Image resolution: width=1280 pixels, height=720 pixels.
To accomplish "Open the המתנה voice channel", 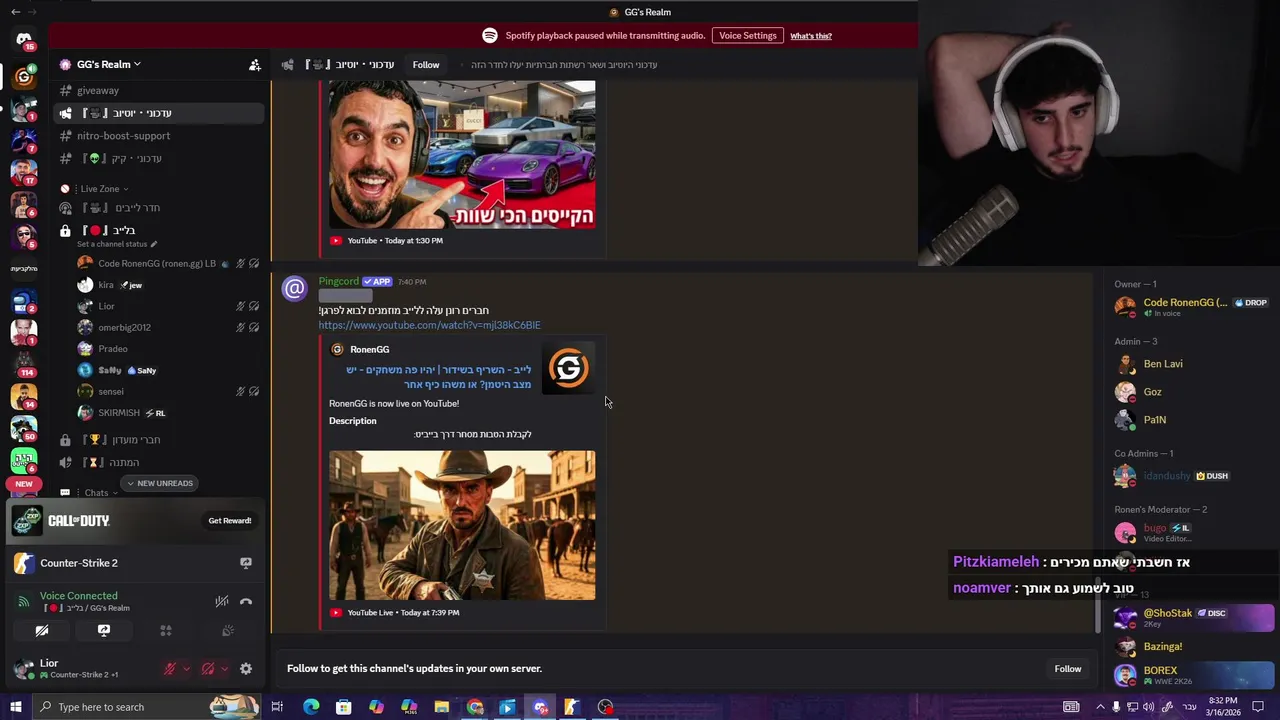I will (159, 462).
